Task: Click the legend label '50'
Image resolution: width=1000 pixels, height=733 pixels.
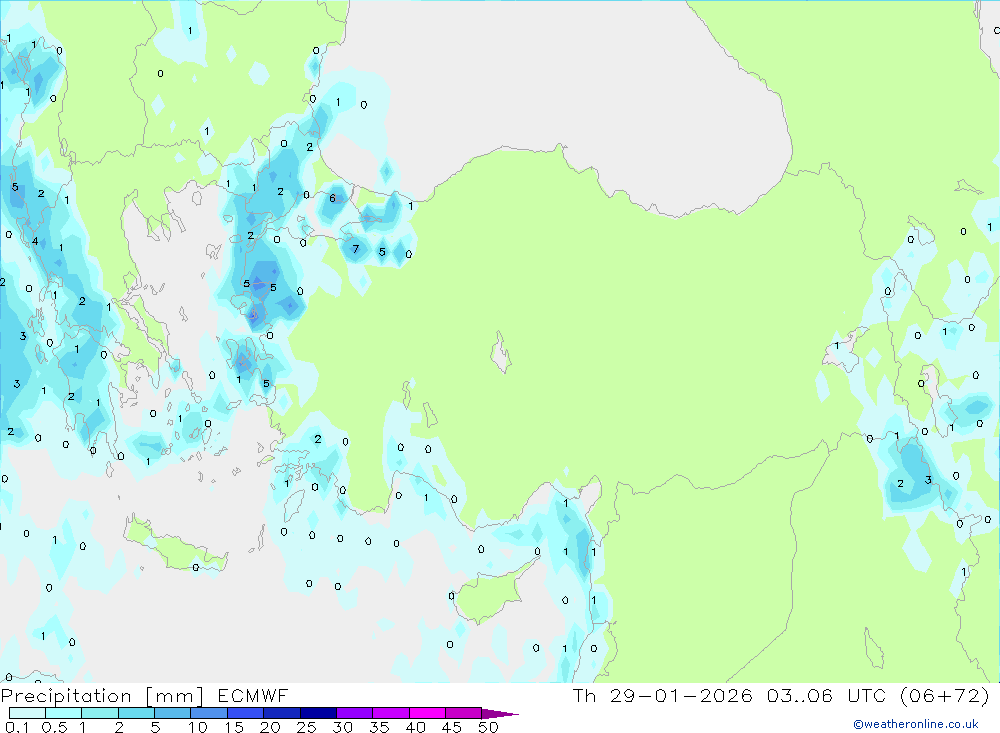Action: point(488,727)
